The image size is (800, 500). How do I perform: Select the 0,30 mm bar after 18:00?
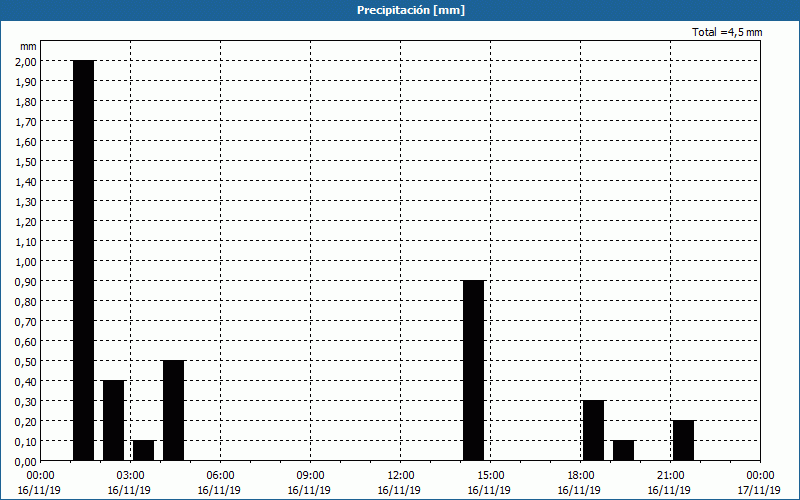click(593, 431)
